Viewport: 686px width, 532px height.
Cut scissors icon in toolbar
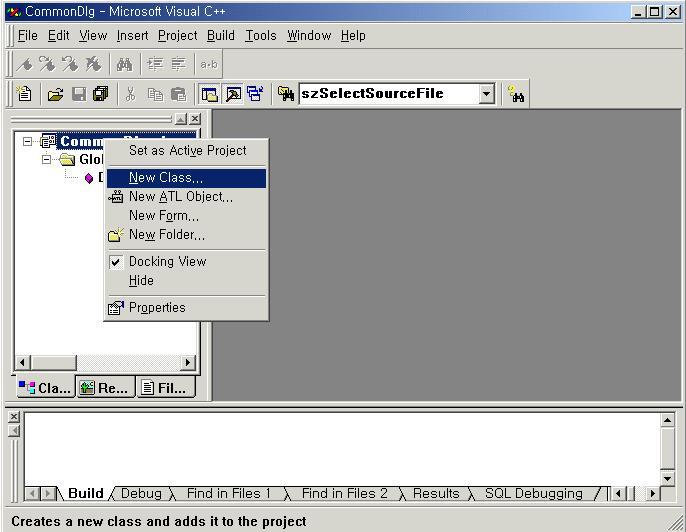pos(130,94)
